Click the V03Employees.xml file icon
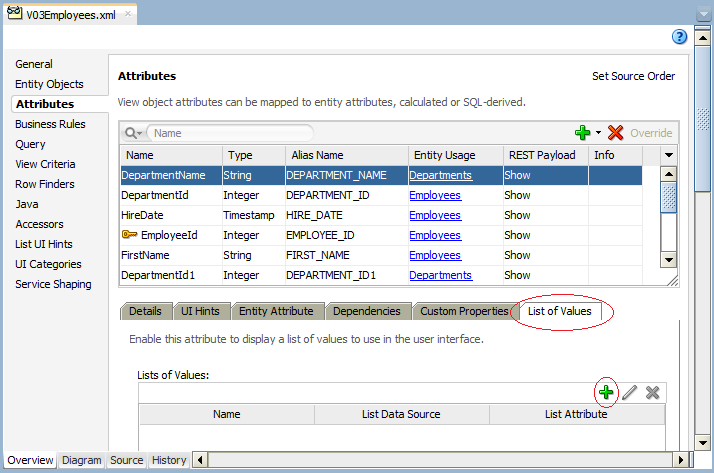This screenshot has height=473, width=714. point(14,13)
